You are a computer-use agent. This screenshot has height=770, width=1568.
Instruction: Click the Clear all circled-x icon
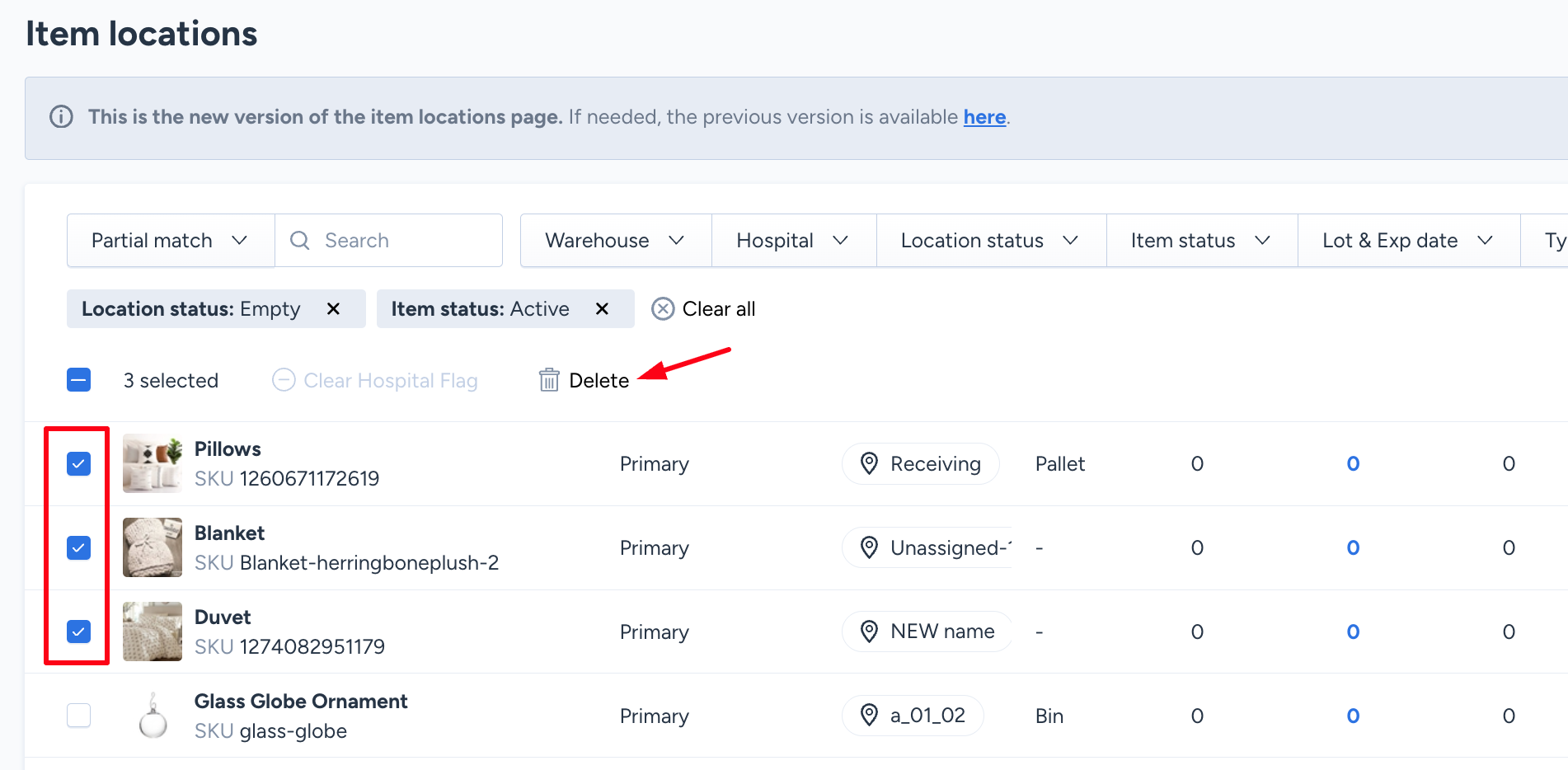point(663,308)
